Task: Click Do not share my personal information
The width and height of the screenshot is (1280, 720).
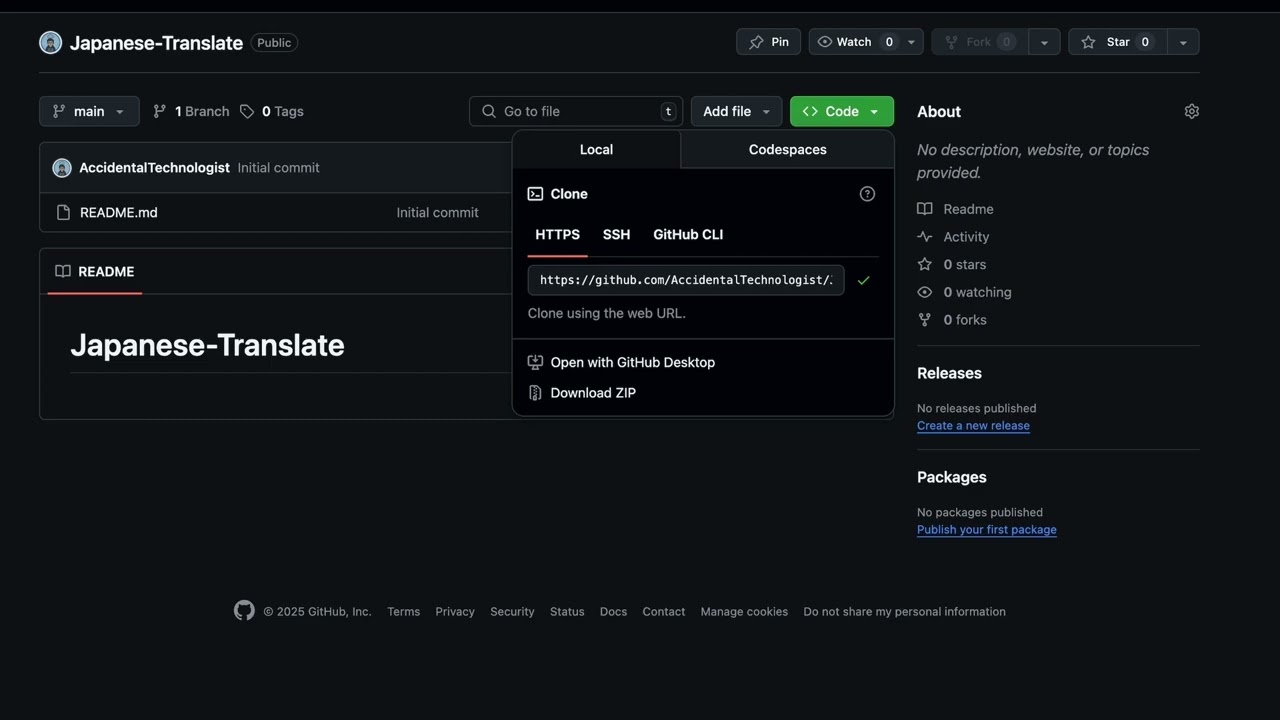Action: point(905,611)
